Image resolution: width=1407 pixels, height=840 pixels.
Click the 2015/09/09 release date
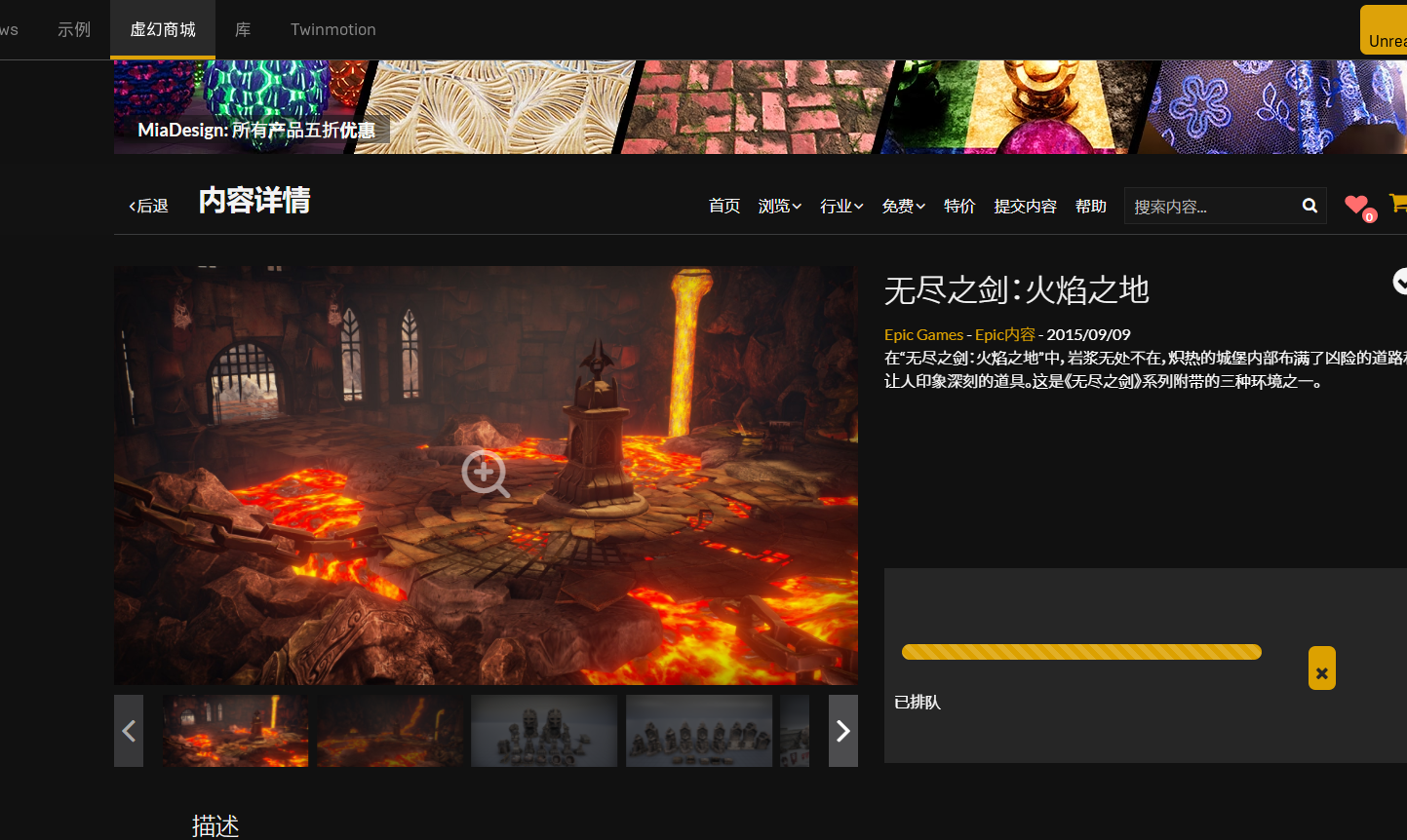(1088, 334)
